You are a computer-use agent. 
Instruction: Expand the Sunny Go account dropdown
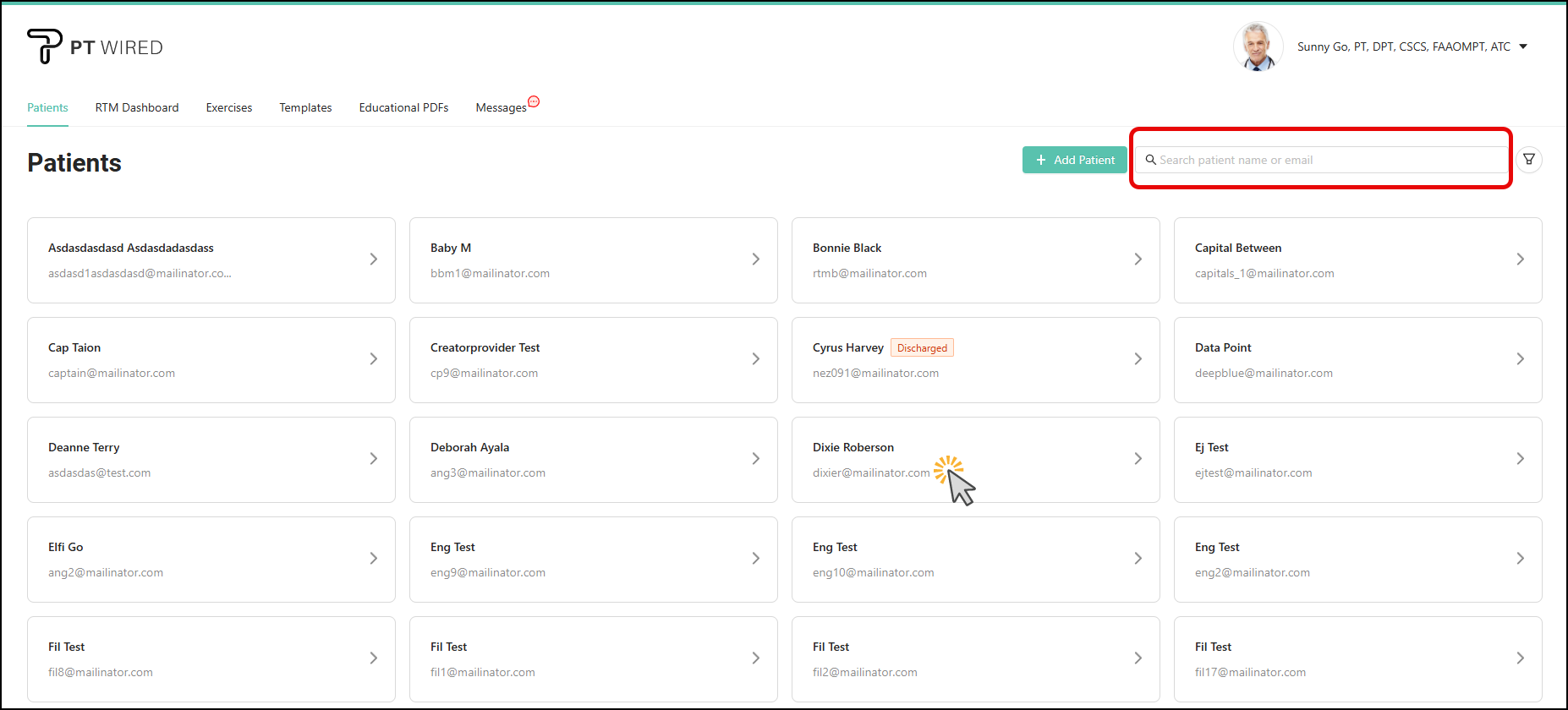[1523, 46]
